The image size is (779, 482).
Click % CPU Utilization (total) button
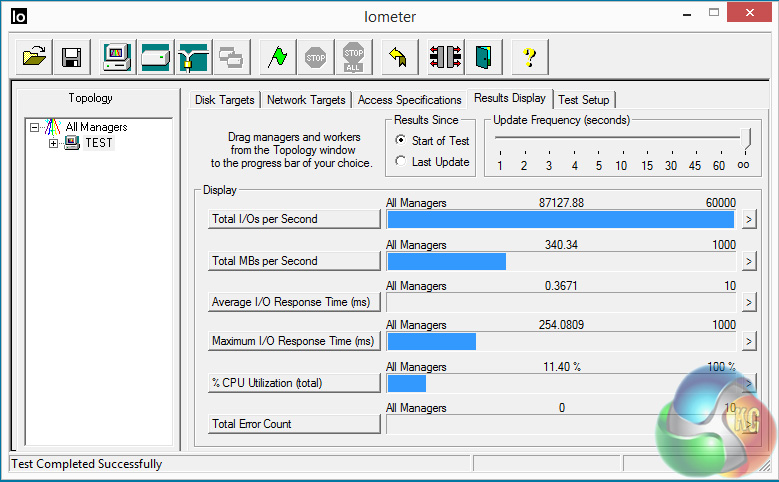click(x=294, y=383)
